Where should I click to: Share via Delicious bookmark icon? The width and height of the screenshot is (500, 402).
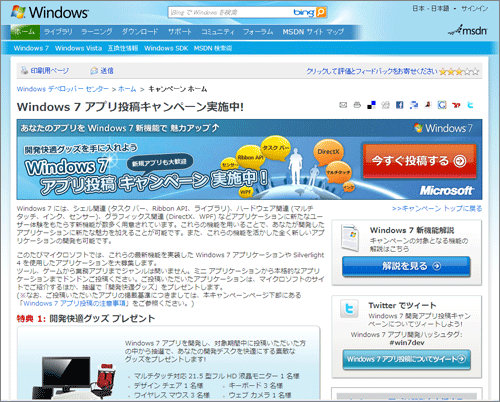[x=371, y=105]
